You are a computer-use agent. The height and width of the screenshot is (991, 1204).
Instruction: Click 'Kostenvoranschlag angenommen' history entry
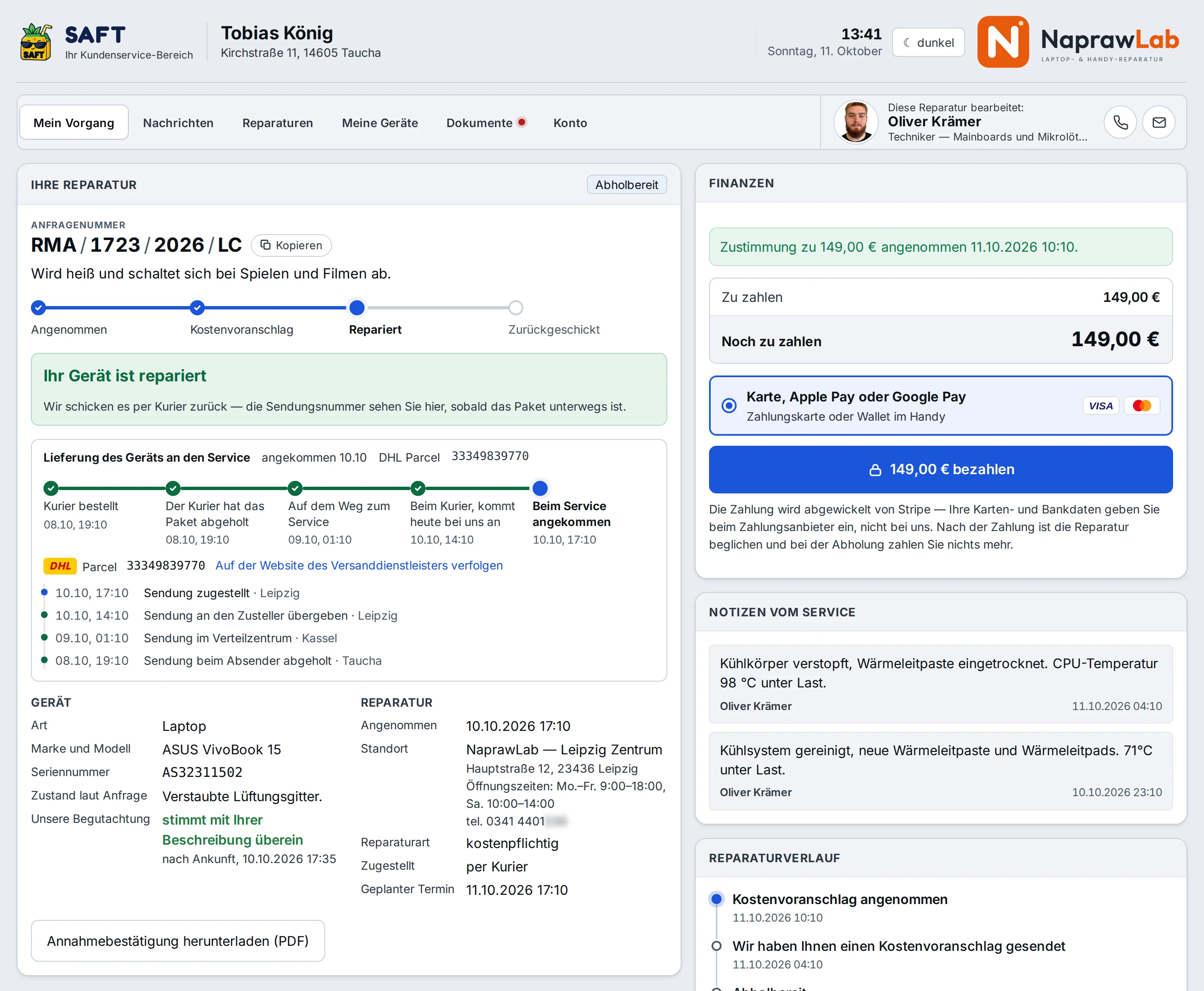[x=839, y=900]
